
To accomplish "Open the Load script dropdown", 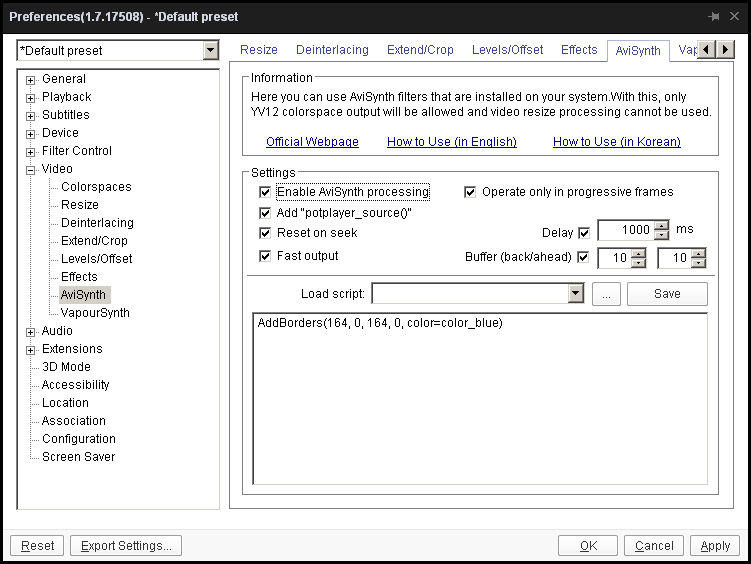I will [x=576, y=293].
